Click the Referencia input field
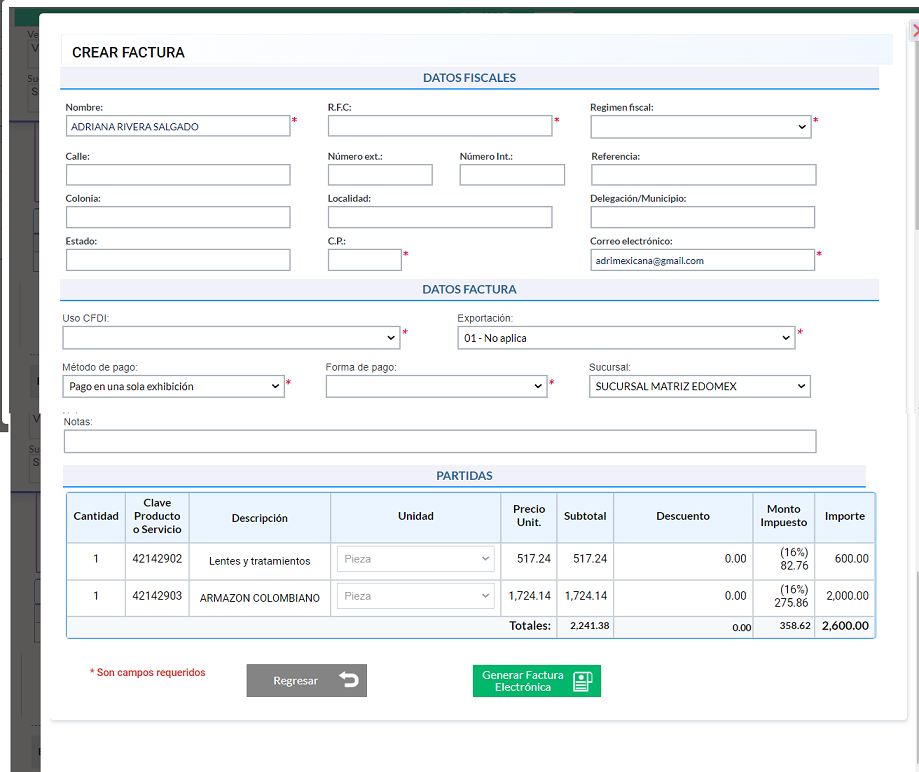Viewport: 919px width, 772px height. [703, 175]
